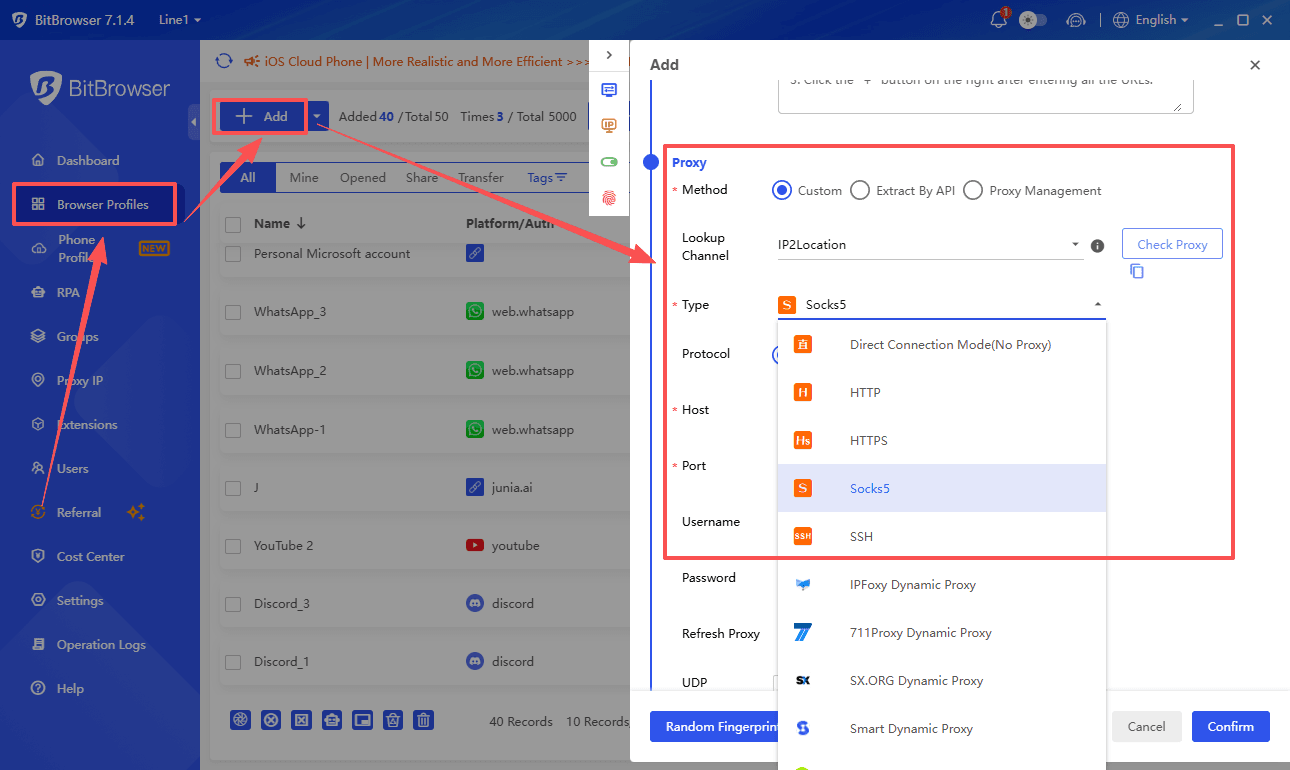Check the Personal Microsoft account row

point(233,254)
